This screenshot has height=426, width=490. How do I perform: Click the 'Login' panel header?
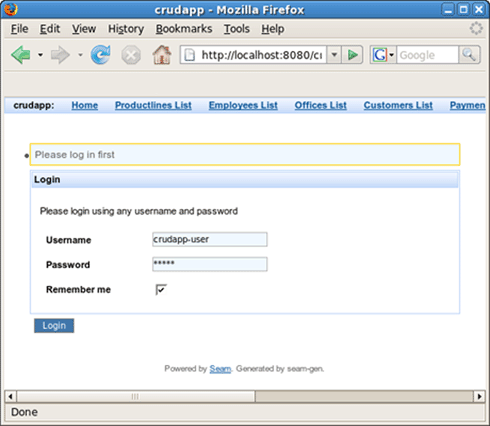point(245,179)
